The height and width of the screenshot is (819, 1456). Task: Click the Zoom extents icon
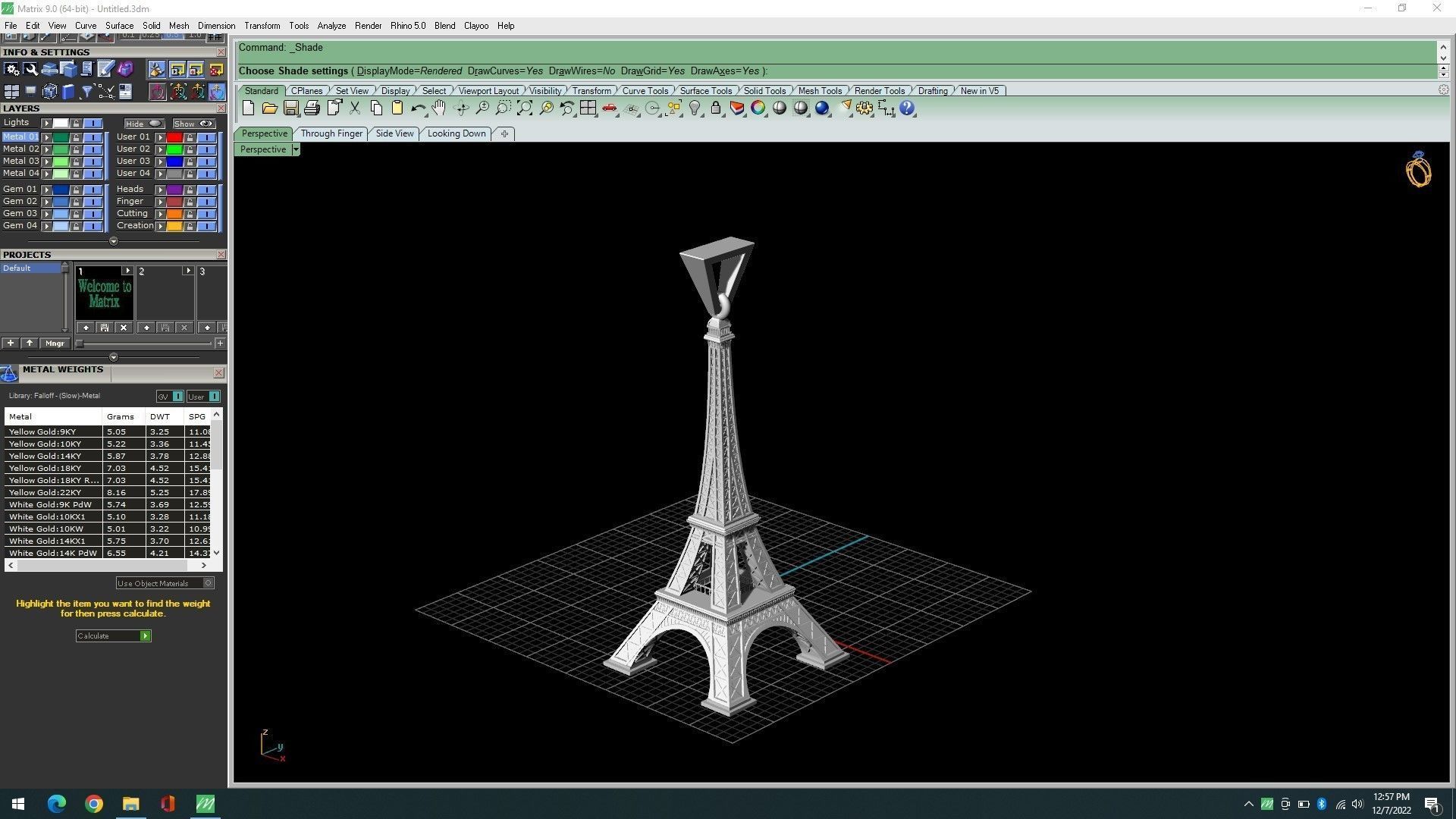(x=524, y=108)
